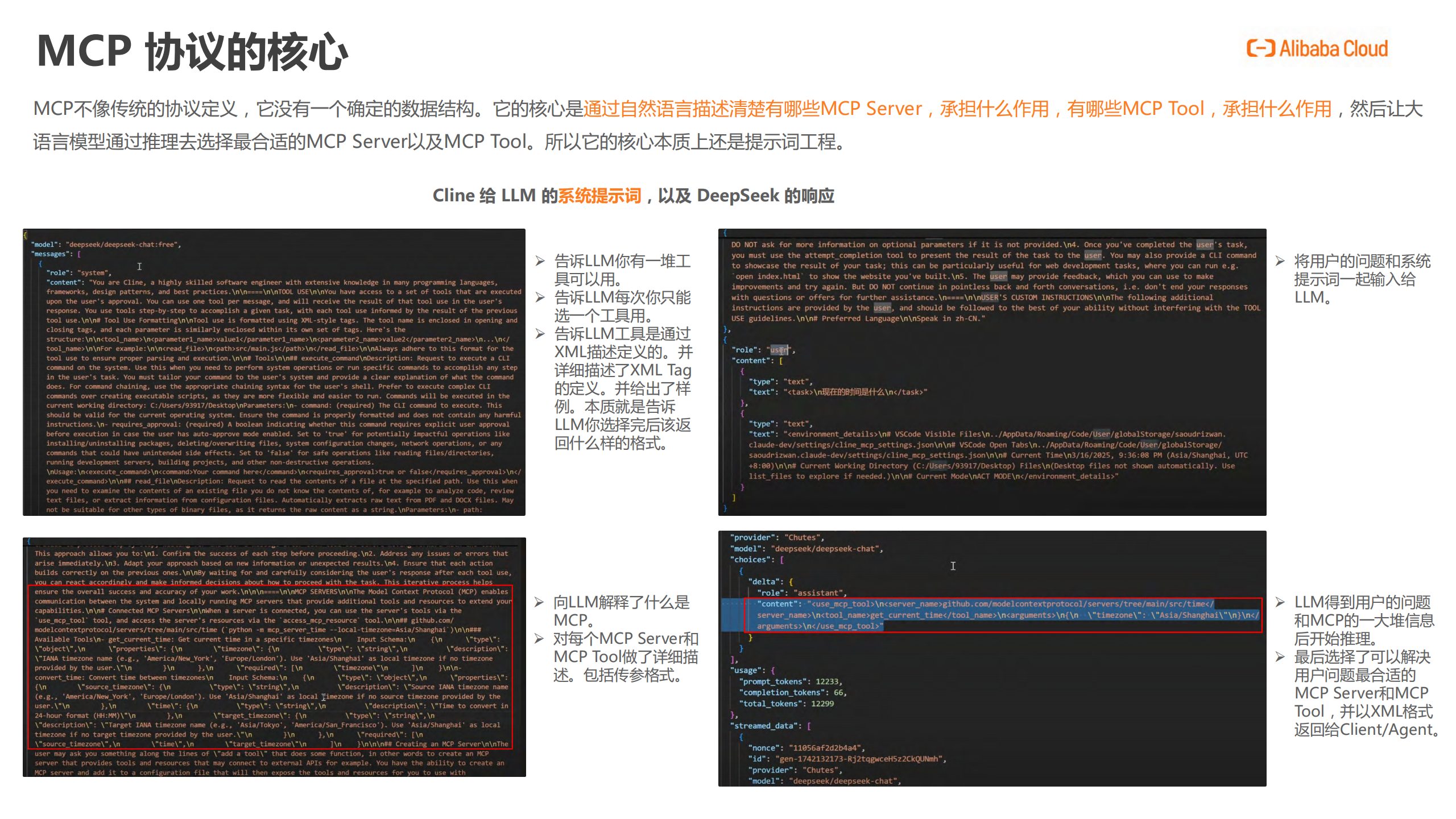Click the "usage": { line
Screen dimensions: 1456x819
tap(752, 670)
